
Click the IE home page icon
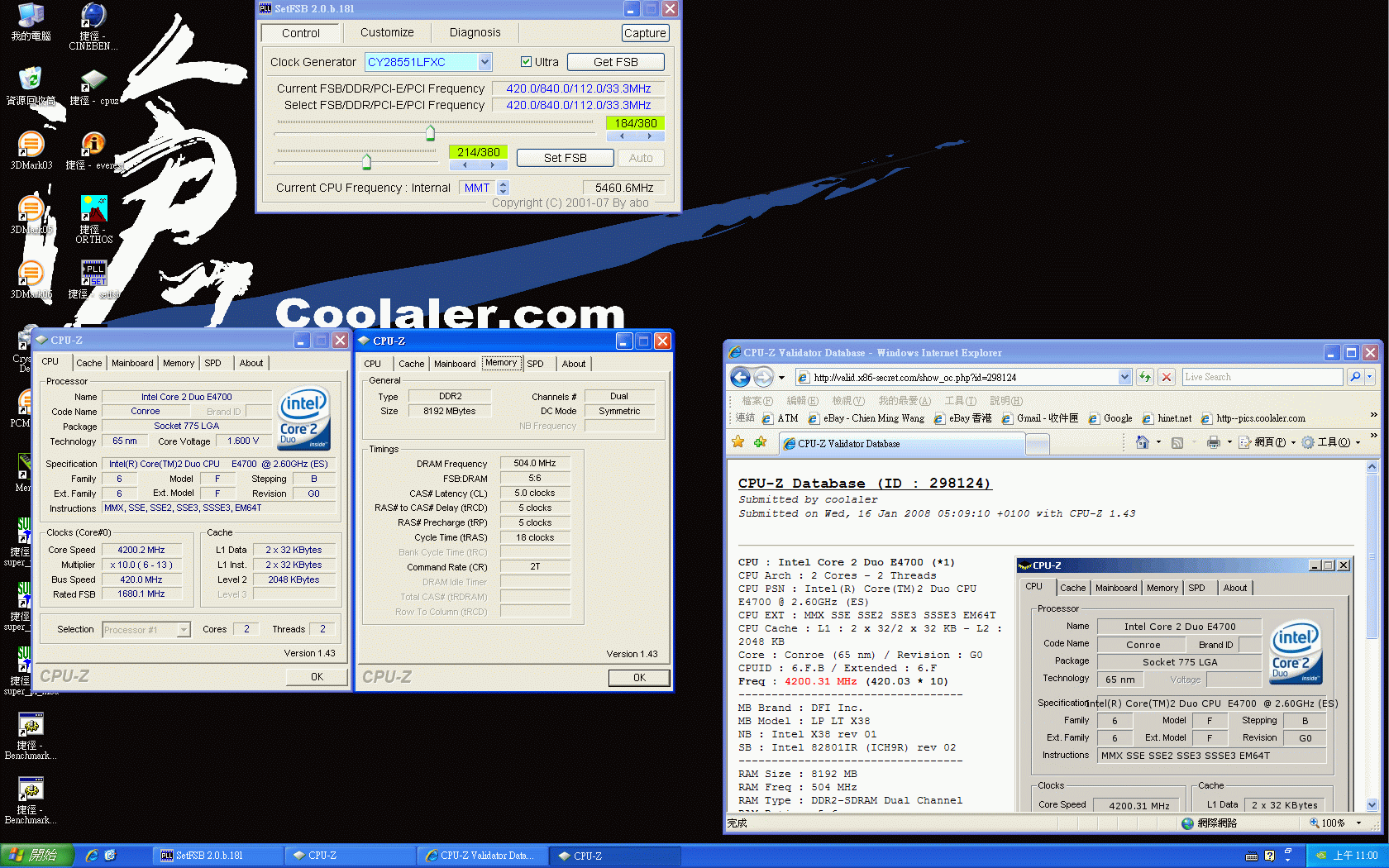1143,442
